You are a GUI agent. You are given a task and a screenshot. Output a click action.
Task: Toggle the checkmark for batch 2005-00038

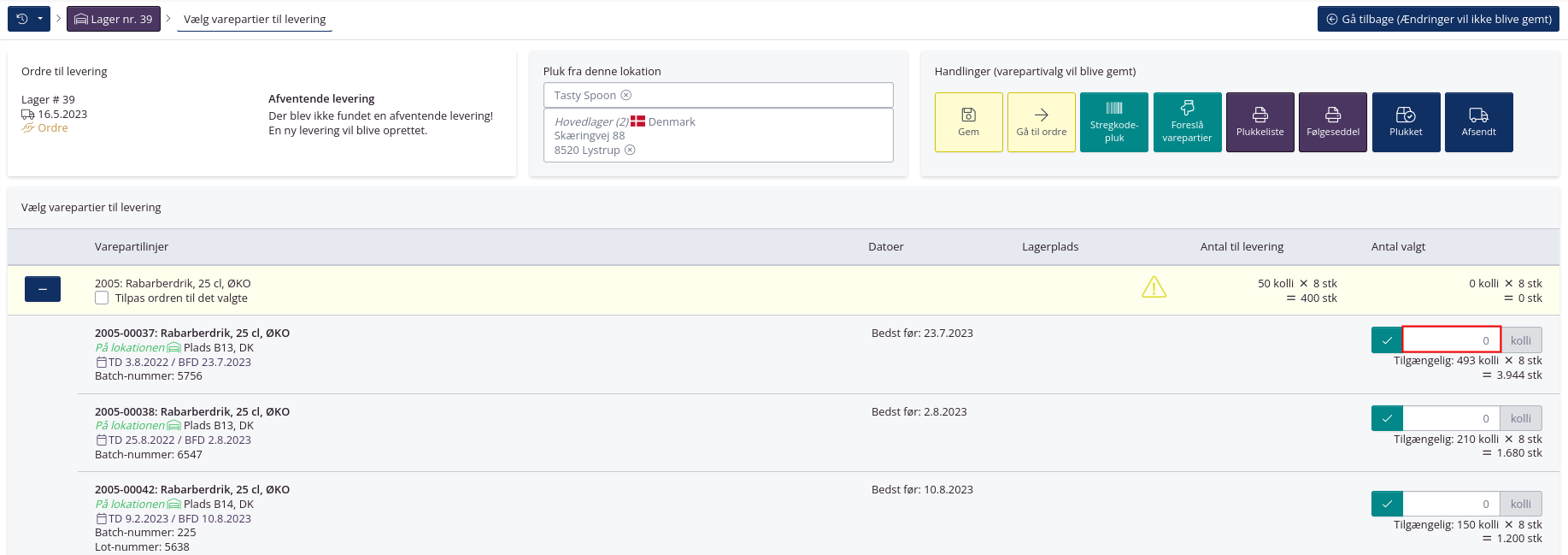pos(1387,418)
